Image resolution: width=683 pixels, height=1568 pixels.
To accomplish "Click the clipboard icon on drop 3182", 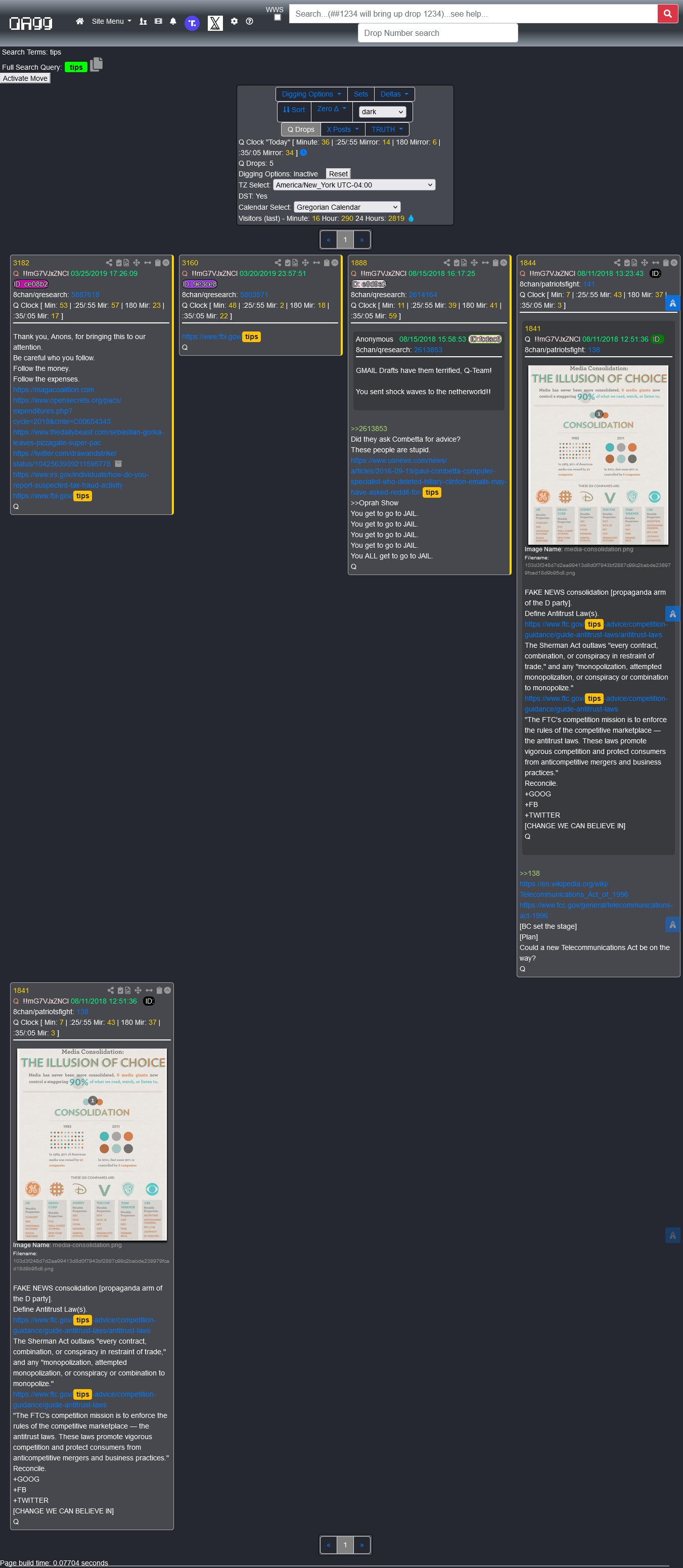I will click(158, 263).
